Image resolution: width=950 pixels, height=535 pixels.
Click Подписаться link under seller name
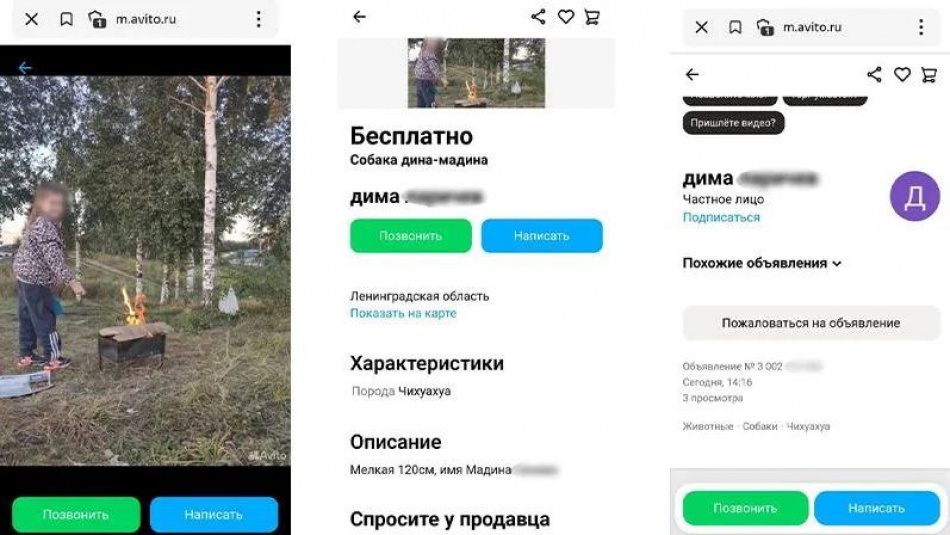click(721, 217)
